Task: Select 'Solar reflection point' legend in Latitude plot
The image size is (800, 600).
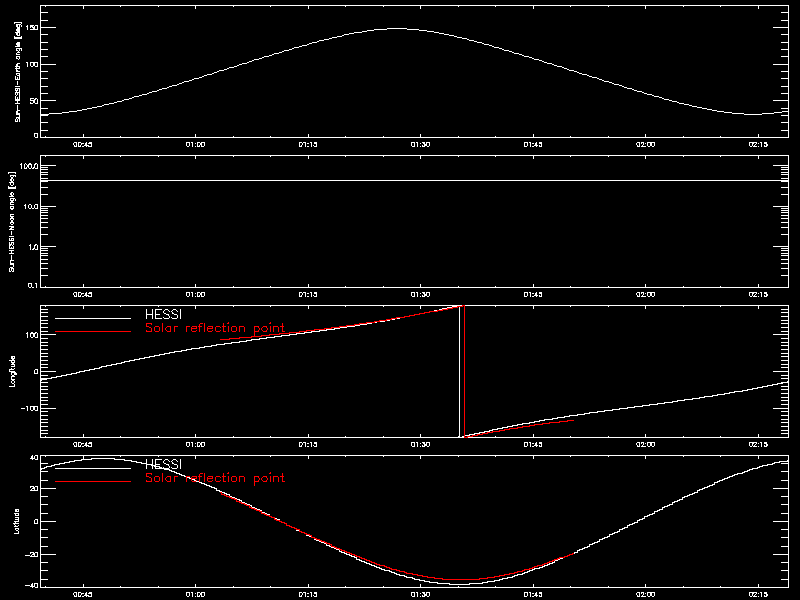Action: 215,478
